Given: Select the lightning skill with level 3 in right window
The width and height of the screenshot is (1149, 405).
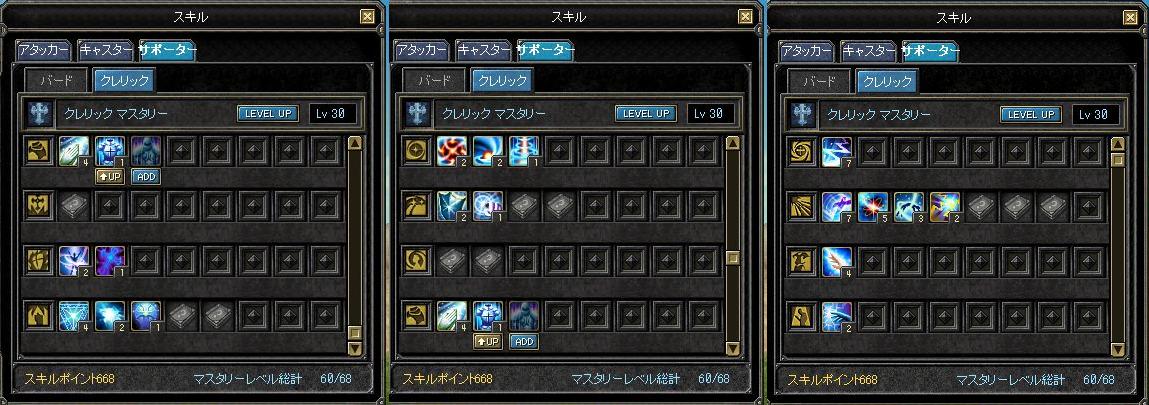Looking at the screenshot, I should (908, 207).
